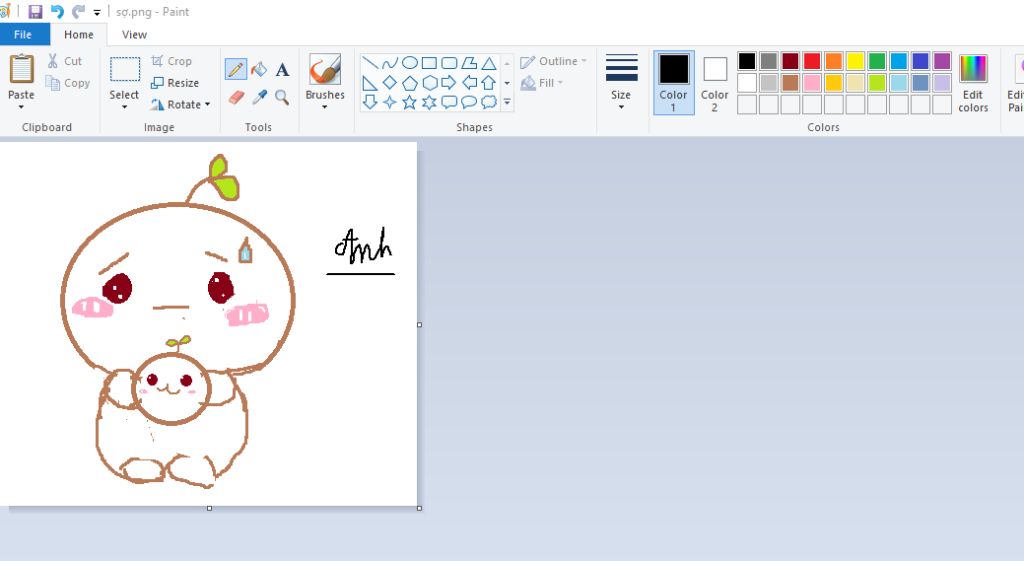Pick the yellow color swatch
Image resolution: width=1024 pixels, height=561 pixels.
pyautogui.click(x=855, y=61)
